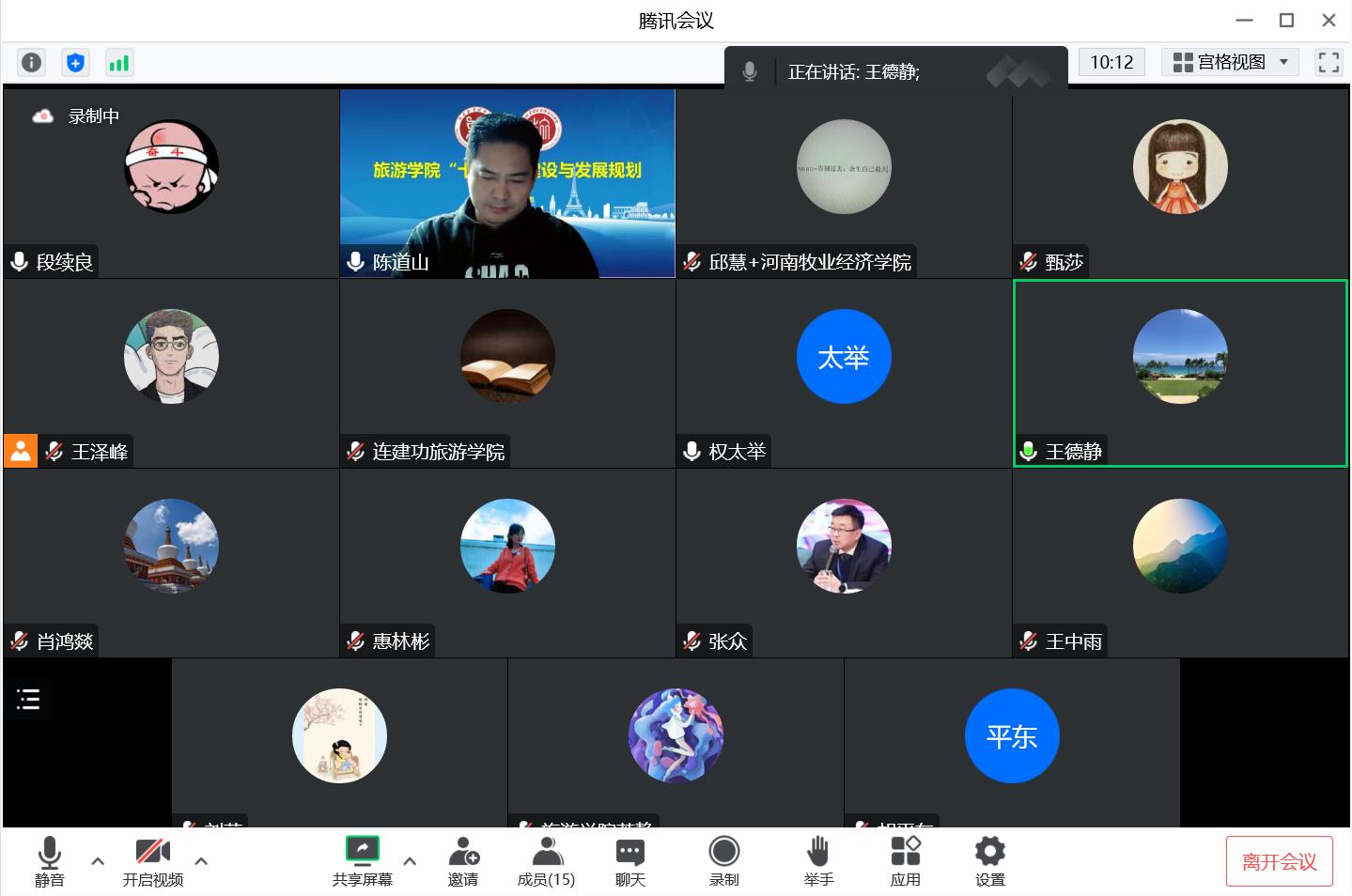The height and width of the screenshot is (896, 1352).
Task: Open the Share Screen (共享屏幕) option
Action: tap(362, 860)
